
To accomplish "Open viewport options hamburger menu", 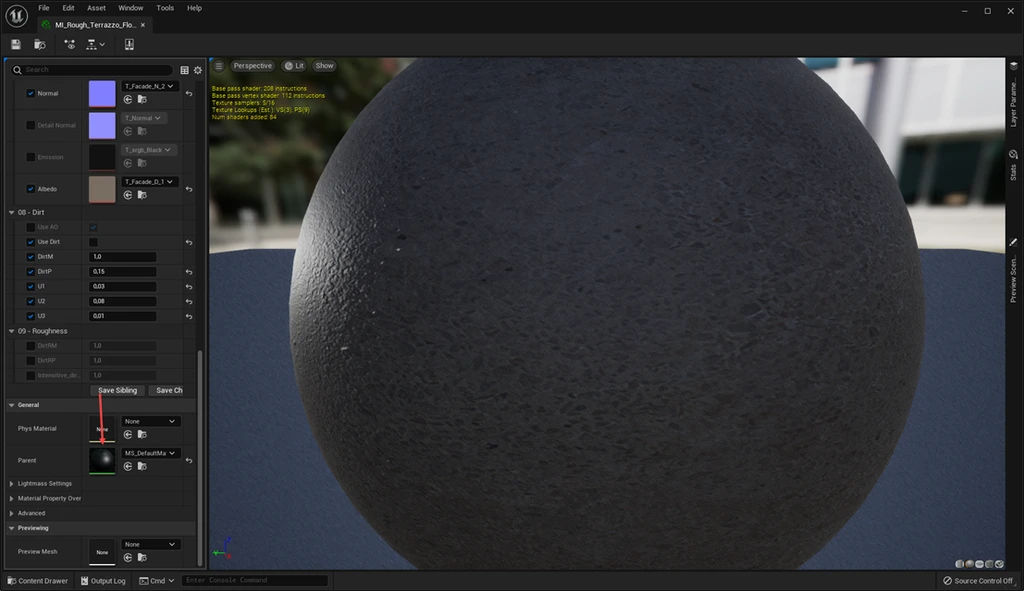I will 219,66.
